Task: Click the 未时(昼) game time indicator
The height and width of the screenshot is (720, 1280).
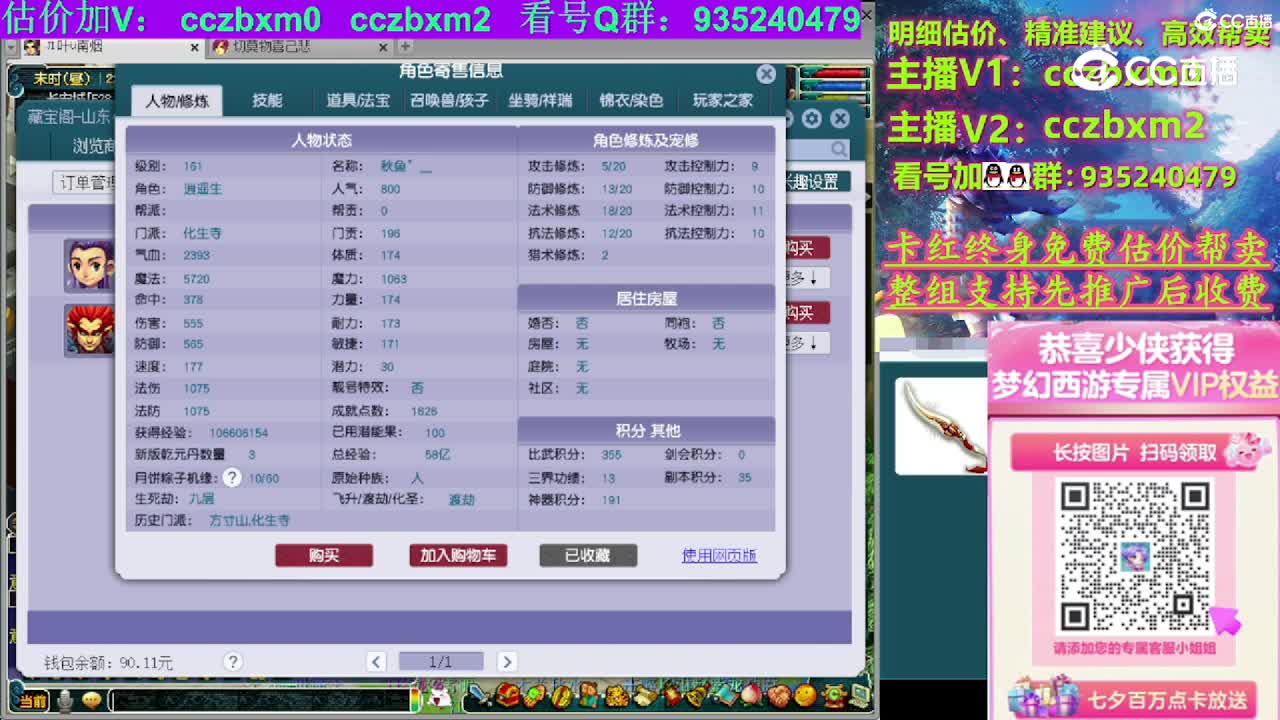Action: [62, 78]
